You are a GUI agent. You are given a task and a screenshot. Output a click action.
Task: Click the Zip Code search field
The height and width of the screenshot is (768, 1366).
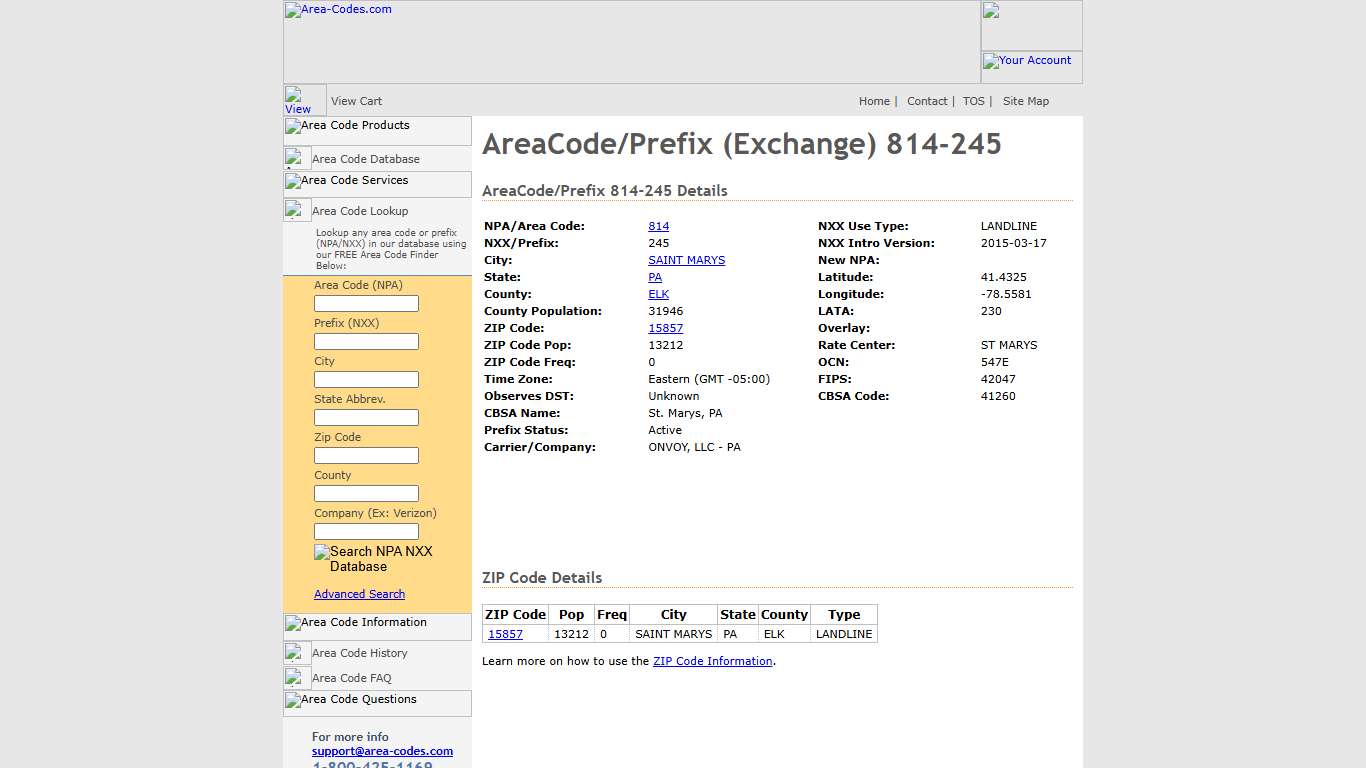pos(366,455)
